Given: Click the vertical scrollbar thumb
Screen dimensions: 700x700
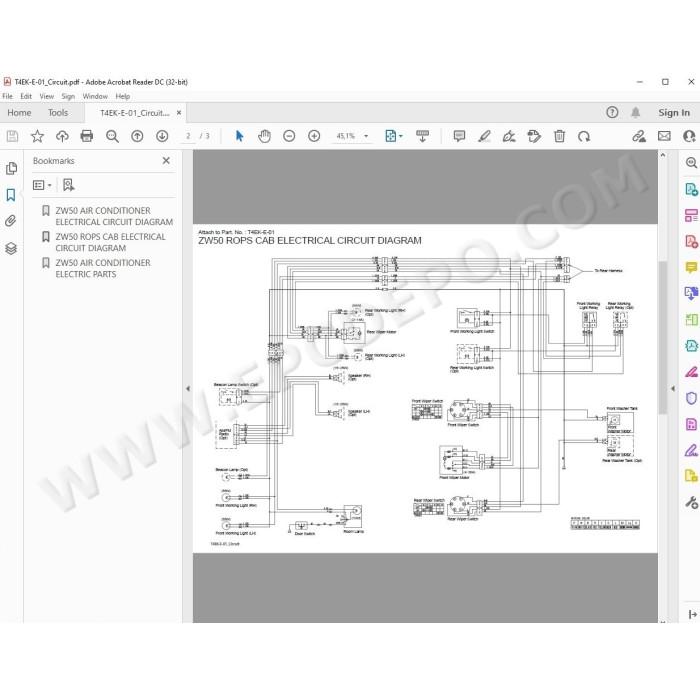Looking at the screenshot, I should coord(662,337).
